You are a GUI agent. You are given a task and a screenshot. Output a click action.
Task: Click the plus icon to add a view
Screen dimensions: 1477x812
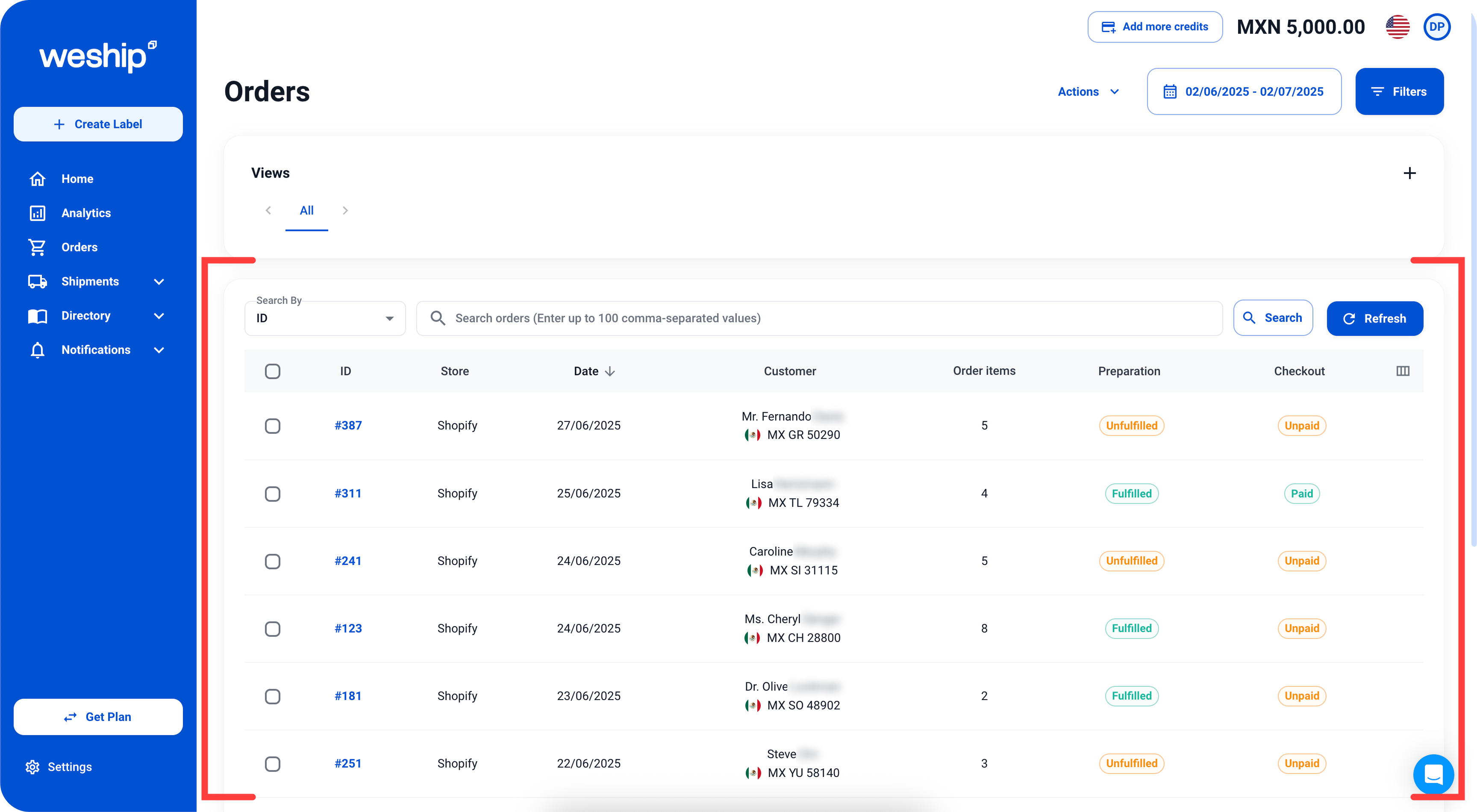(x=1409, y=173)
